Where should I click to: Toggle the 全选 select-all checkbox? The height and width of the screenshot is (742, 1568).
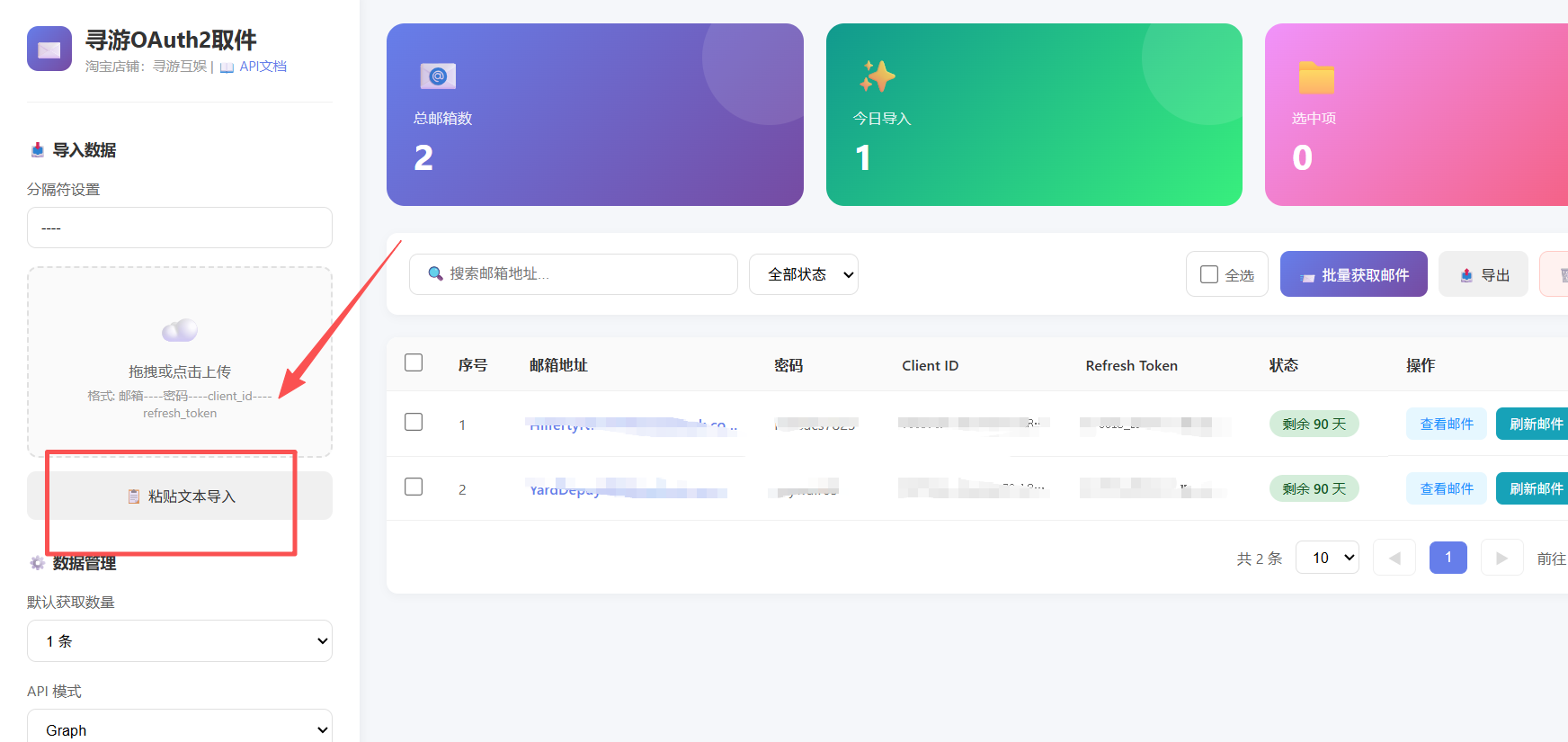tap(1209, 274)
